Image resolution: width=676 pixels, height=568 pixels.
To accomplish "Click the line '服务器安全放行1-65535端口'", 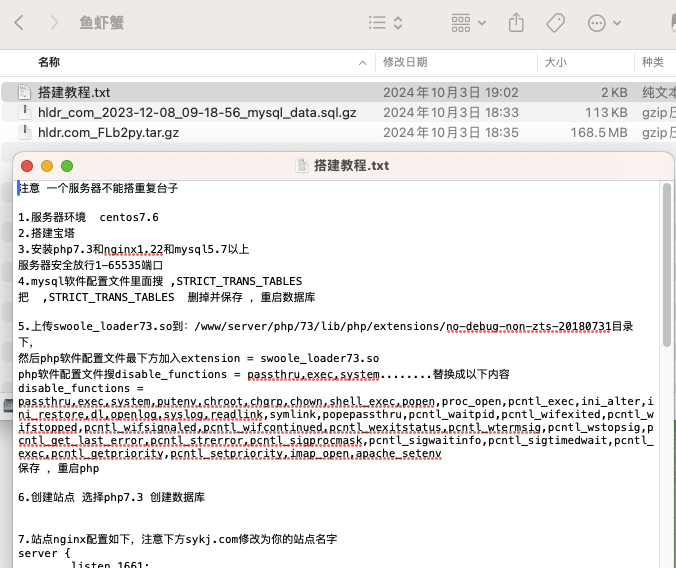I will 90,265.
